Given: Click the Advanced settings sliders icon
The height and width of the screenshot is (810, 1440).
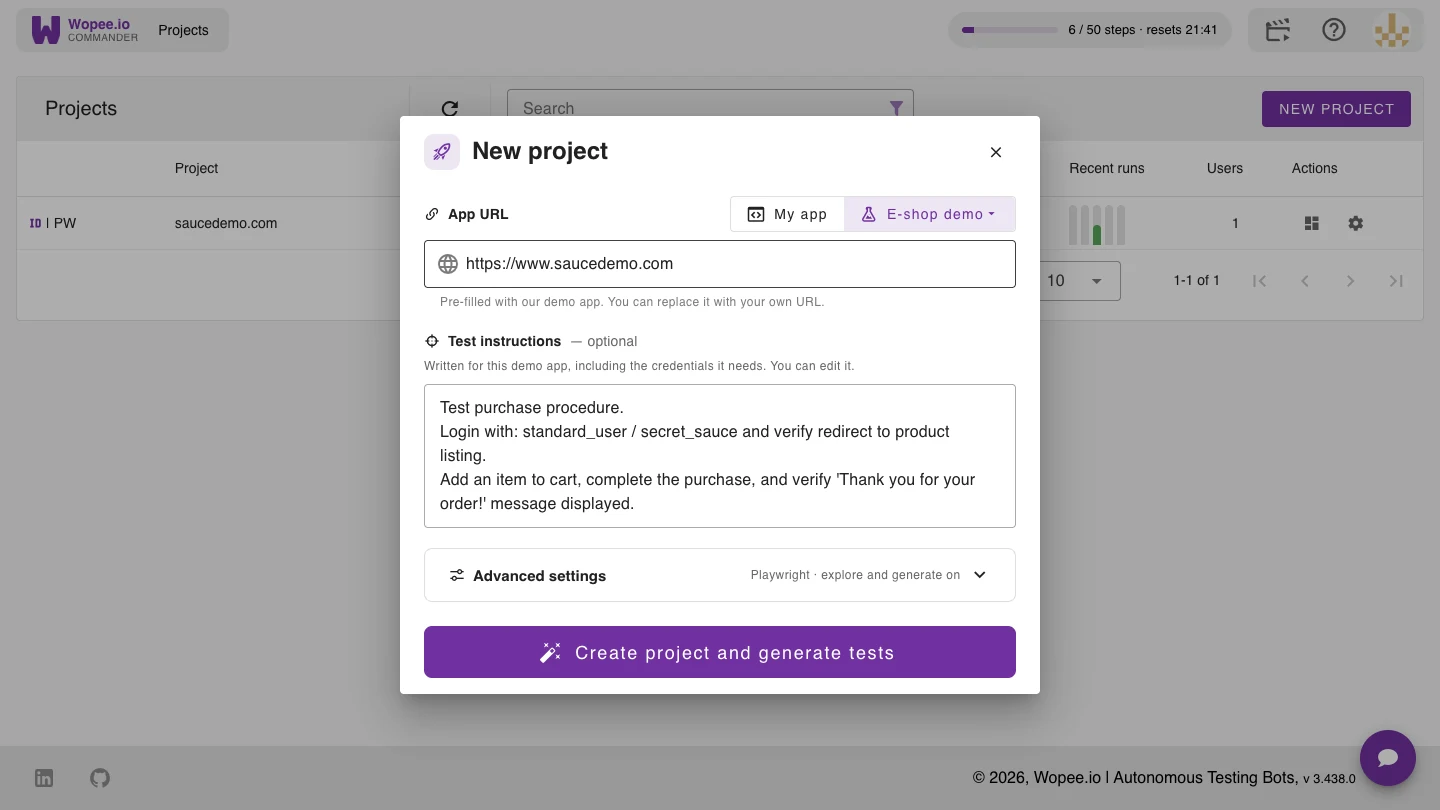Looking at the screenshot, I should (457, 575).
